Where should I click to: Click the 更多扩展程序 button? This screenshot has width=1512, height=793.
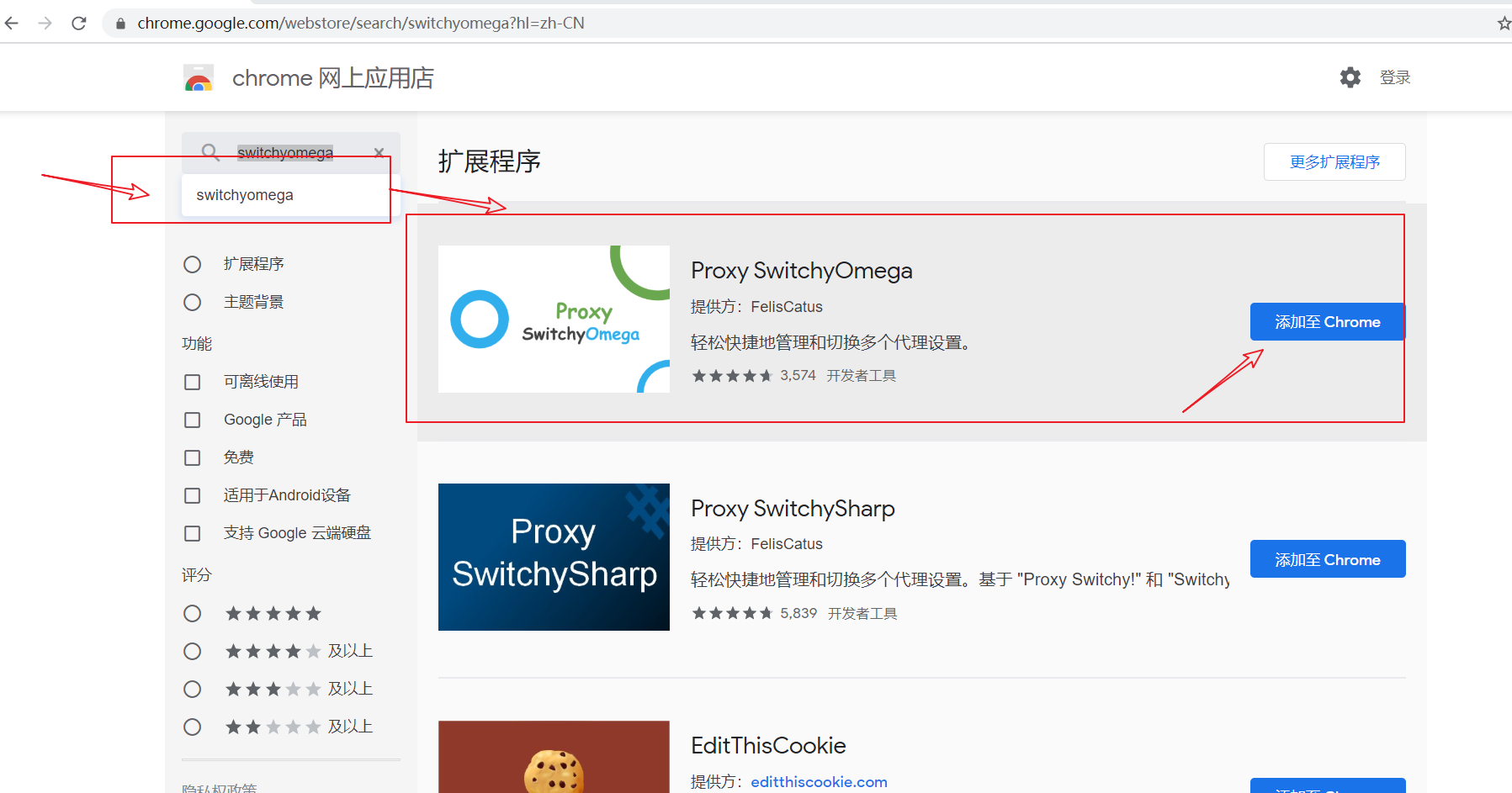(x=1334, y=161)
